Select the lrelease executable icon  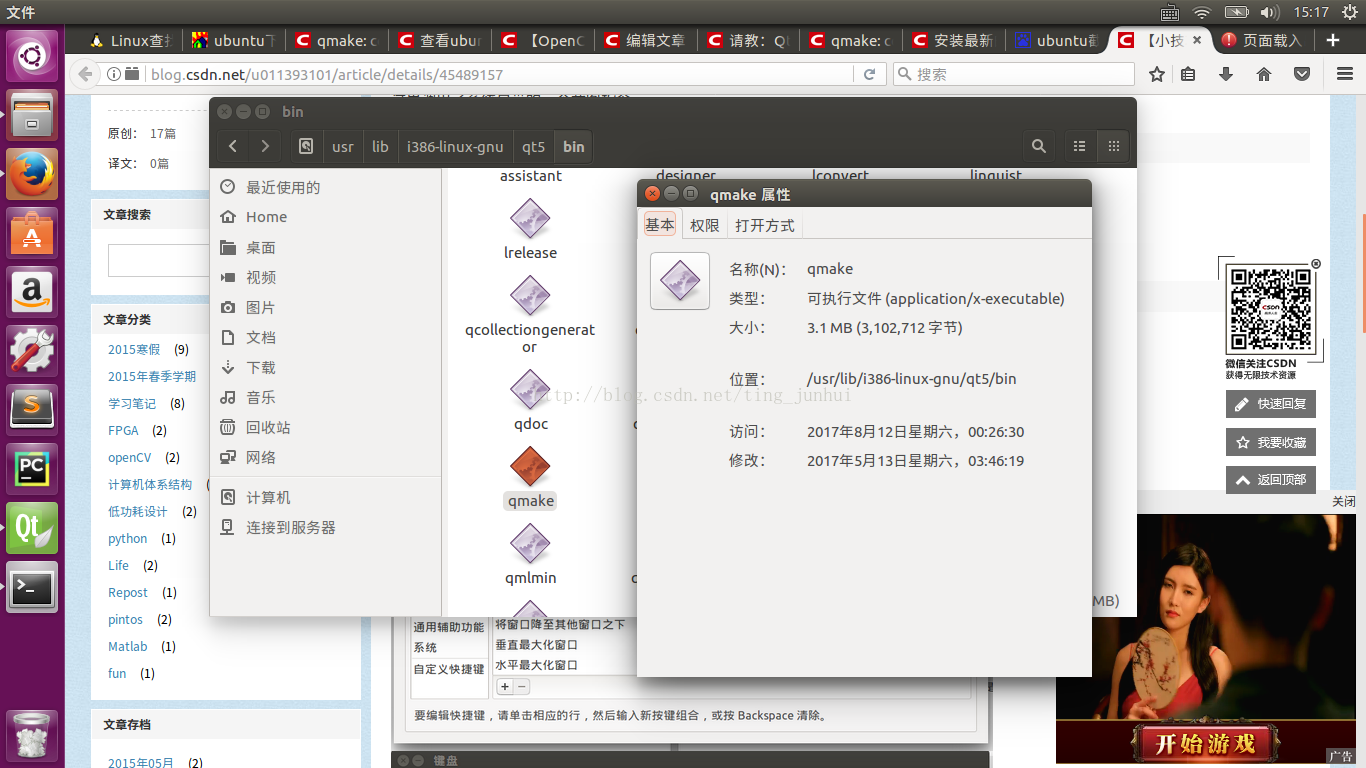click(x=530, y=218)
